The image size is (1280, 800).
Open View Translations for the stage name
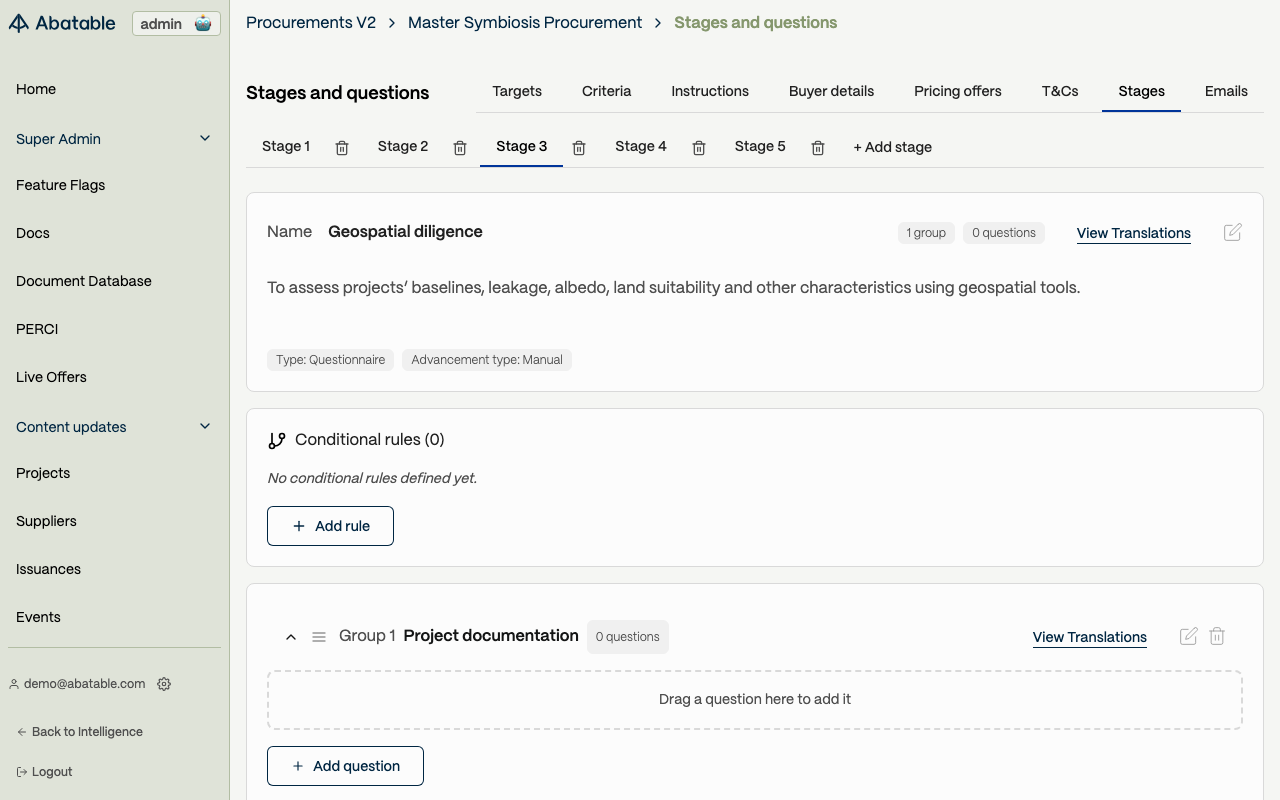[1133, 233]
